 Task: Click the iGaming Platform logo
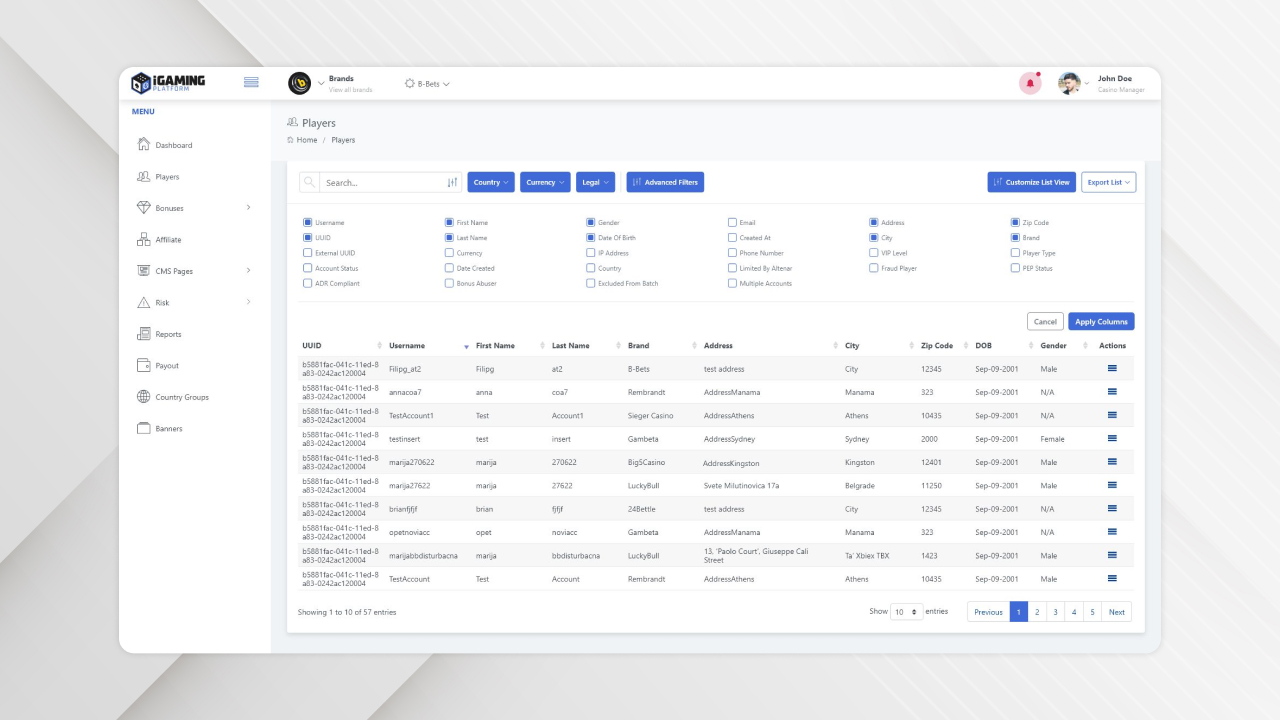point(168,83)
